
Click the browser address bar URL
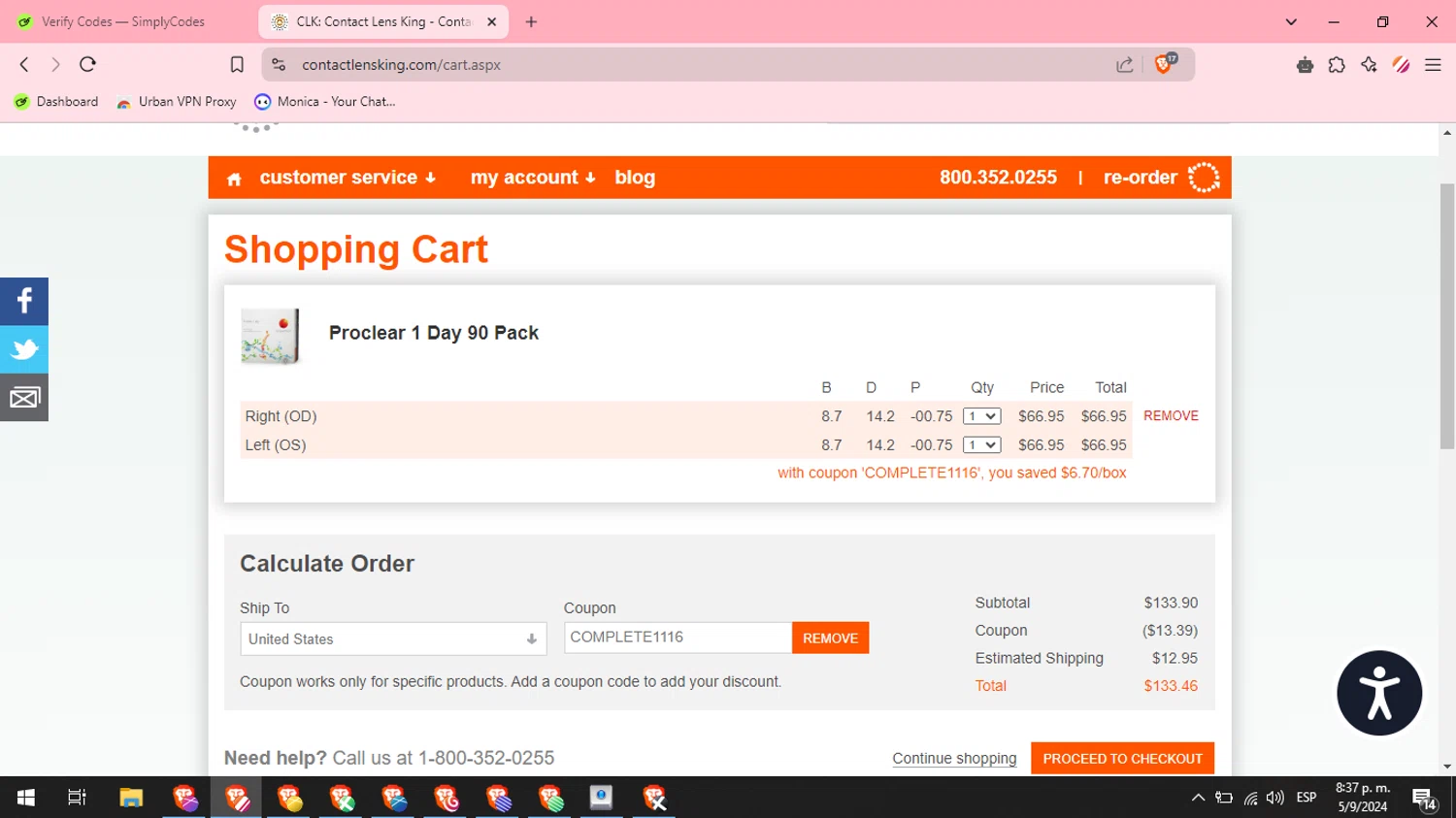pos(401,65)
